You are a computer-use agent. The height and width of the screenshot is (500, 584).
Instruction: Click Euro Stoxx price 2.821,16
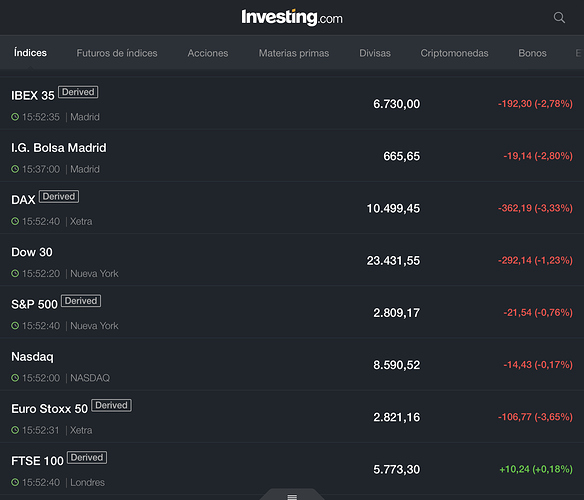point(396,417)
